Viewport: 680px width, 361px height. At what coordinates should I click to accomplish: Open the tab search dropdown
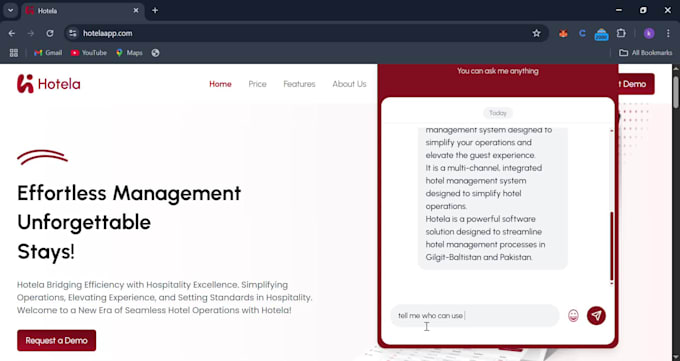tap(10, 10)
